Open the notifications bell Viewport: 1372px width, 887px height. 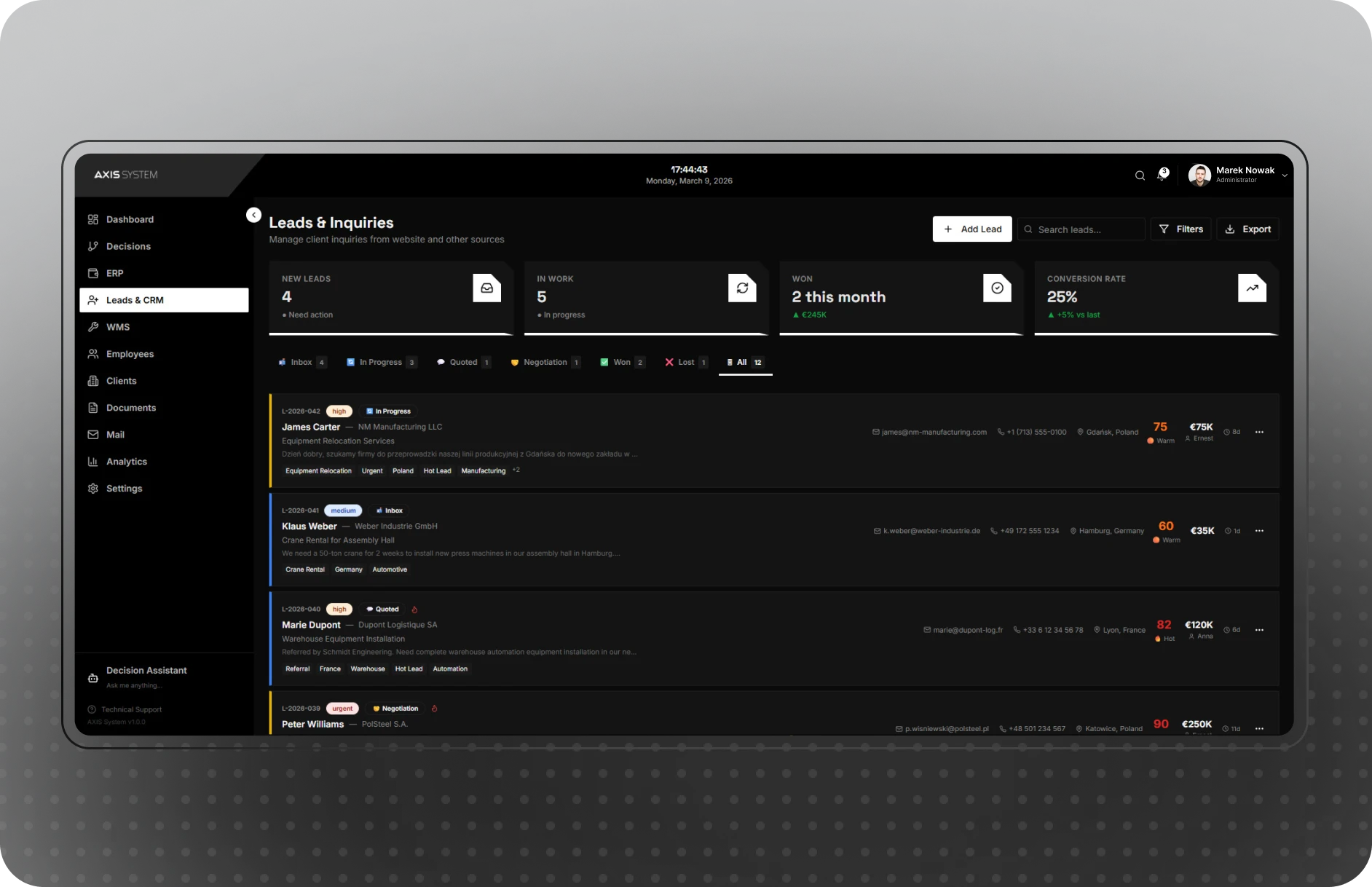tap(1162, 175)
